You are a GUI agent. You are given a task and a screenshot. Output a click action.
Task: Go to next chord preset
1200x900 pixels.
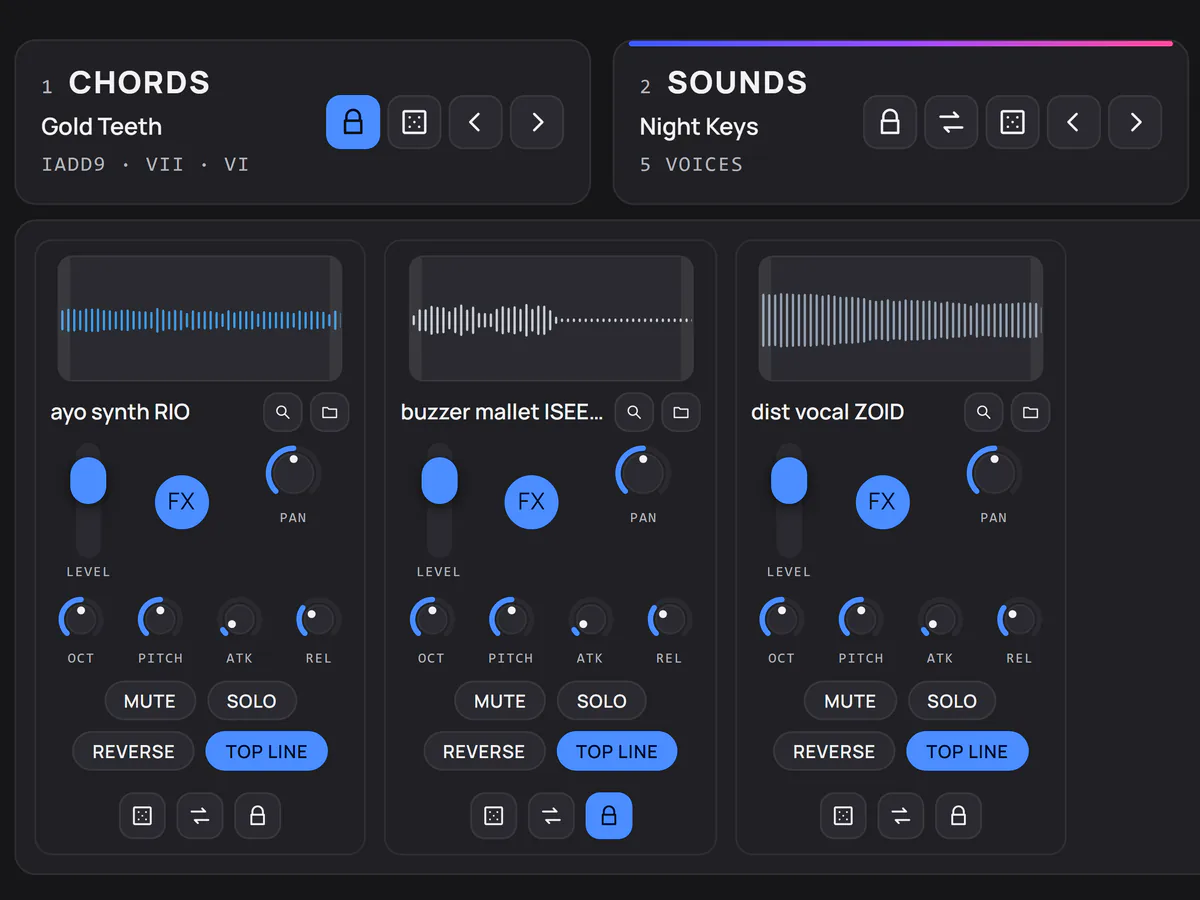[x=537, y=122]
